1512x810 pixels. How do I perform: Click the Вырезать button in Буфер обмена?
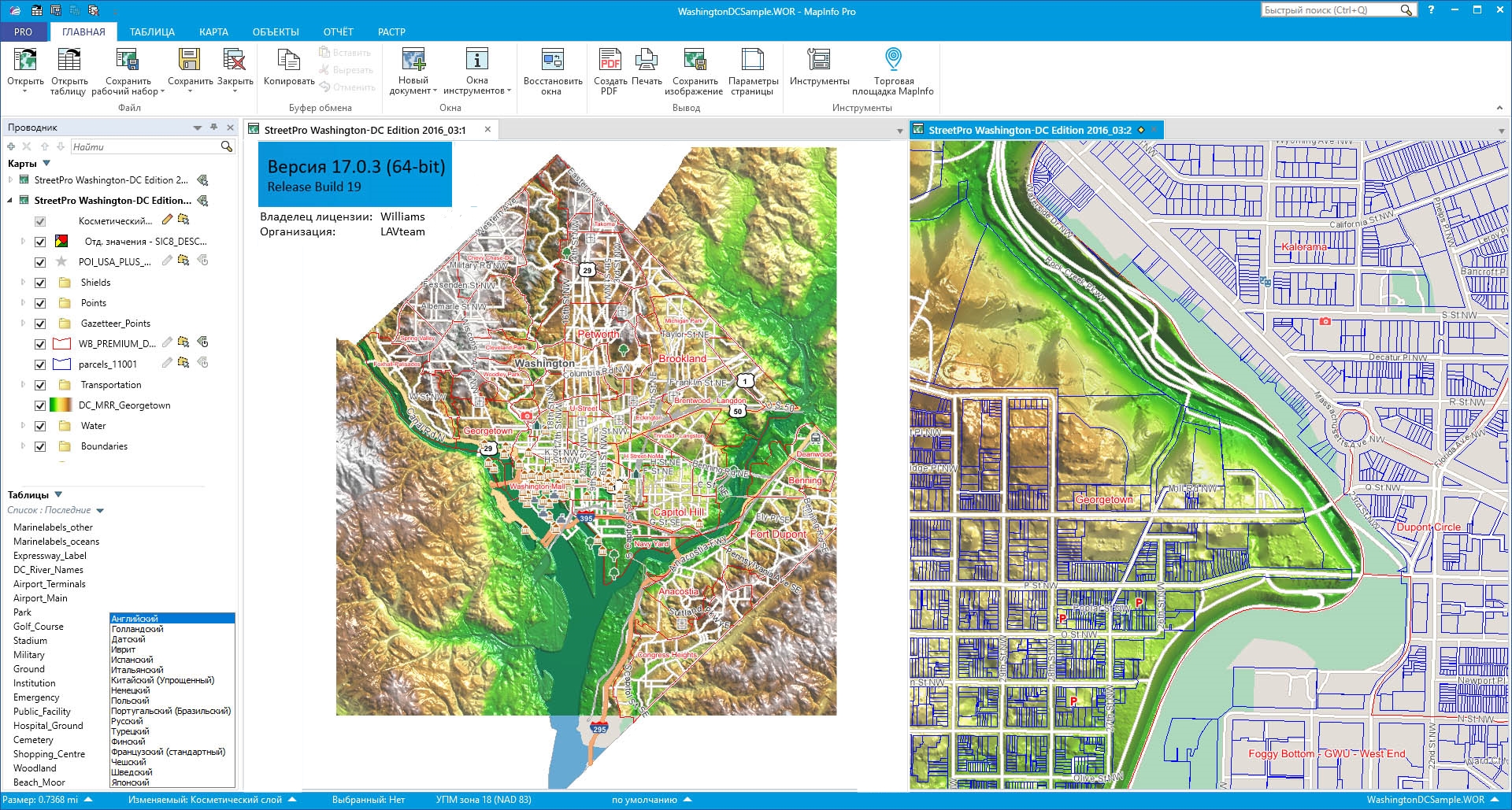tap(346, 69)
